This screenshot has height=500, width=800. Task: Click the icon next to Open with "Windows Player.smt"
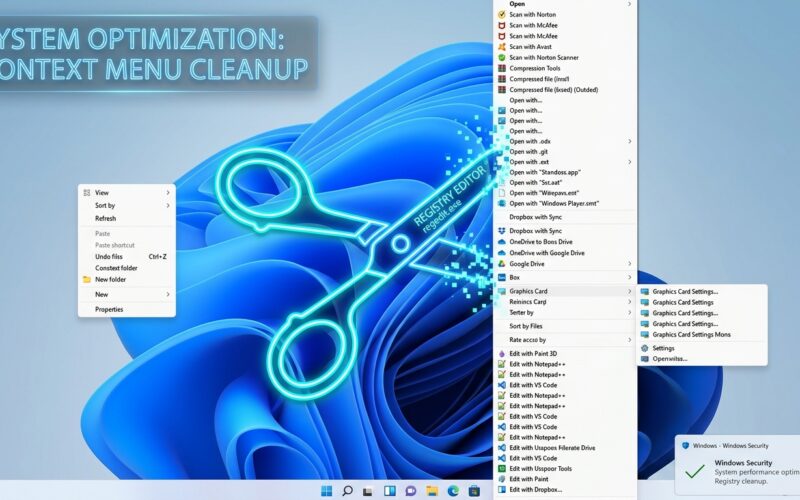[502, 203]
